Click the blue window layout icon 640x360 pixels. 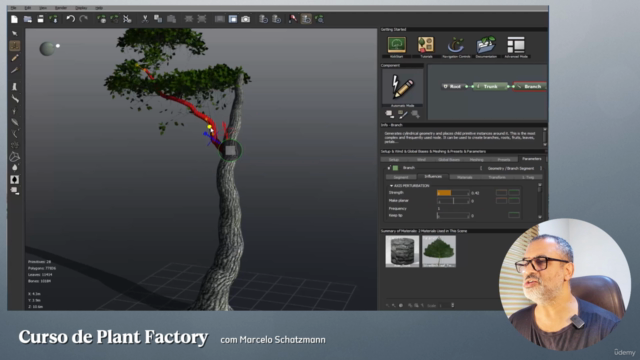tap(233, 19)
